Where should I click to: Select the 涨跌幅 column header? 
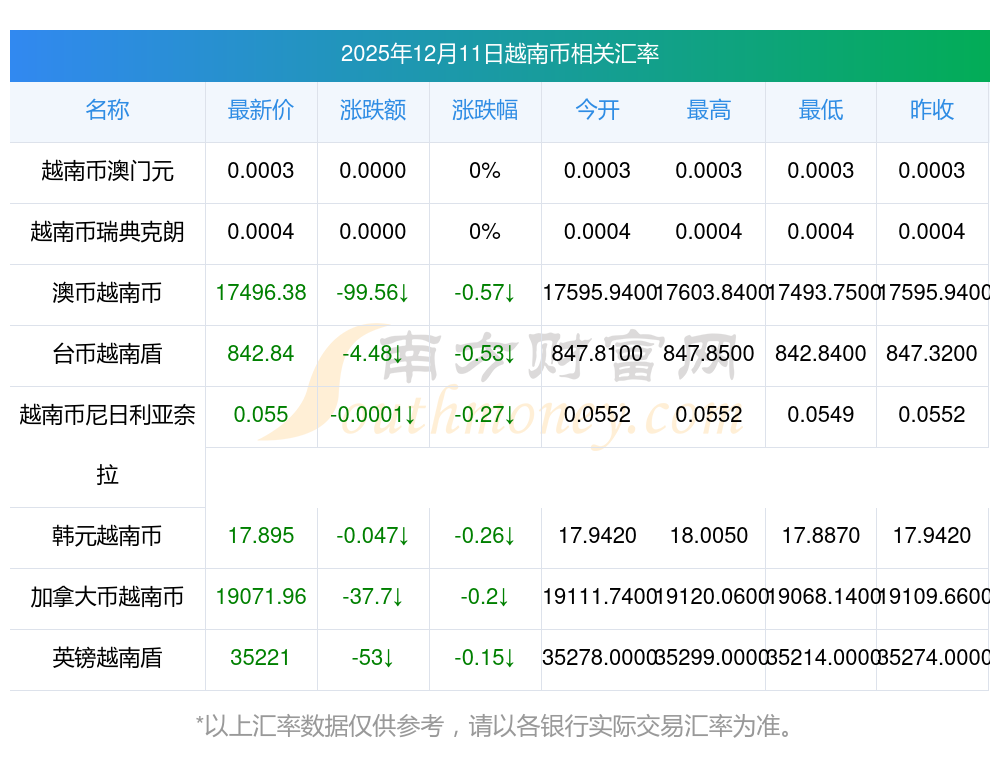[485, 110]
